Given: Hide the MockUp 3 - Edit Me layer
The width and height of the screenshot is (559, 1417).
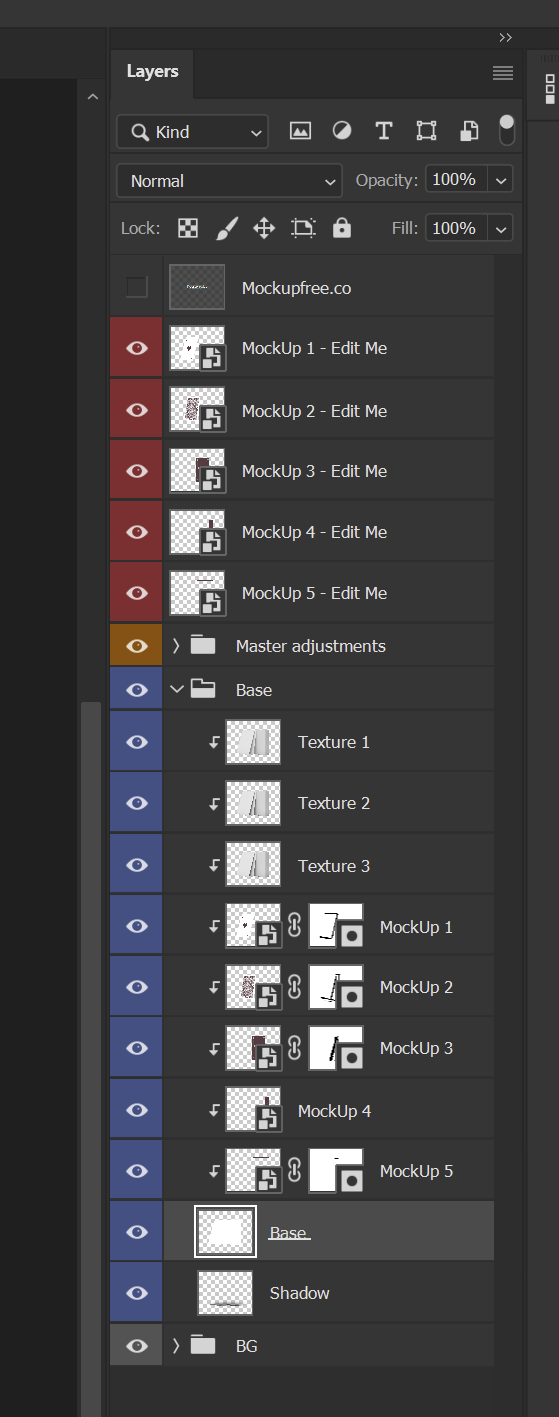Looking at the screenshot, I should coord(137,471).
